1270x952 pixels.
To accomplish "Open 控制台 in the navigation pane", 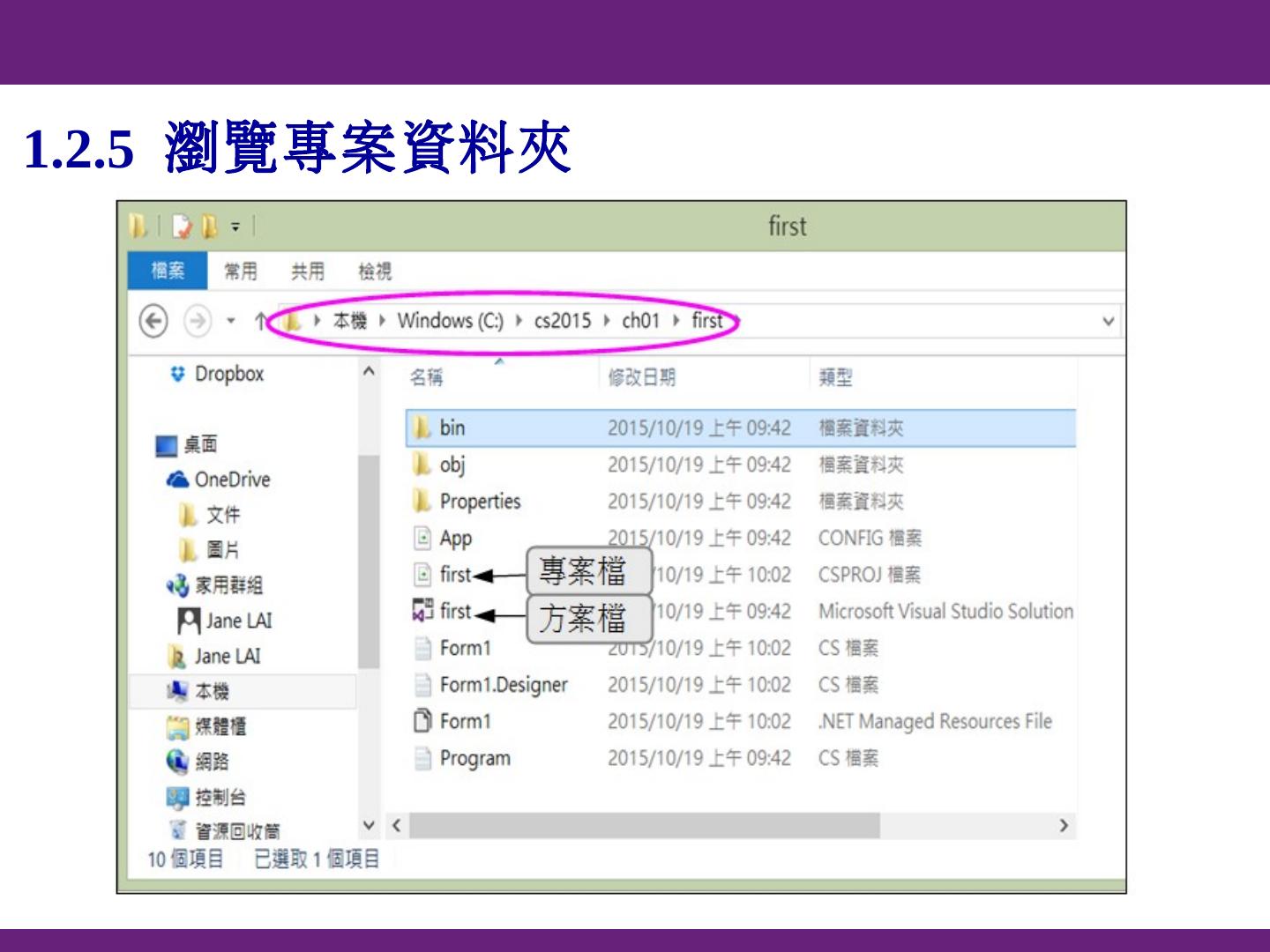I will pos(220,797).
